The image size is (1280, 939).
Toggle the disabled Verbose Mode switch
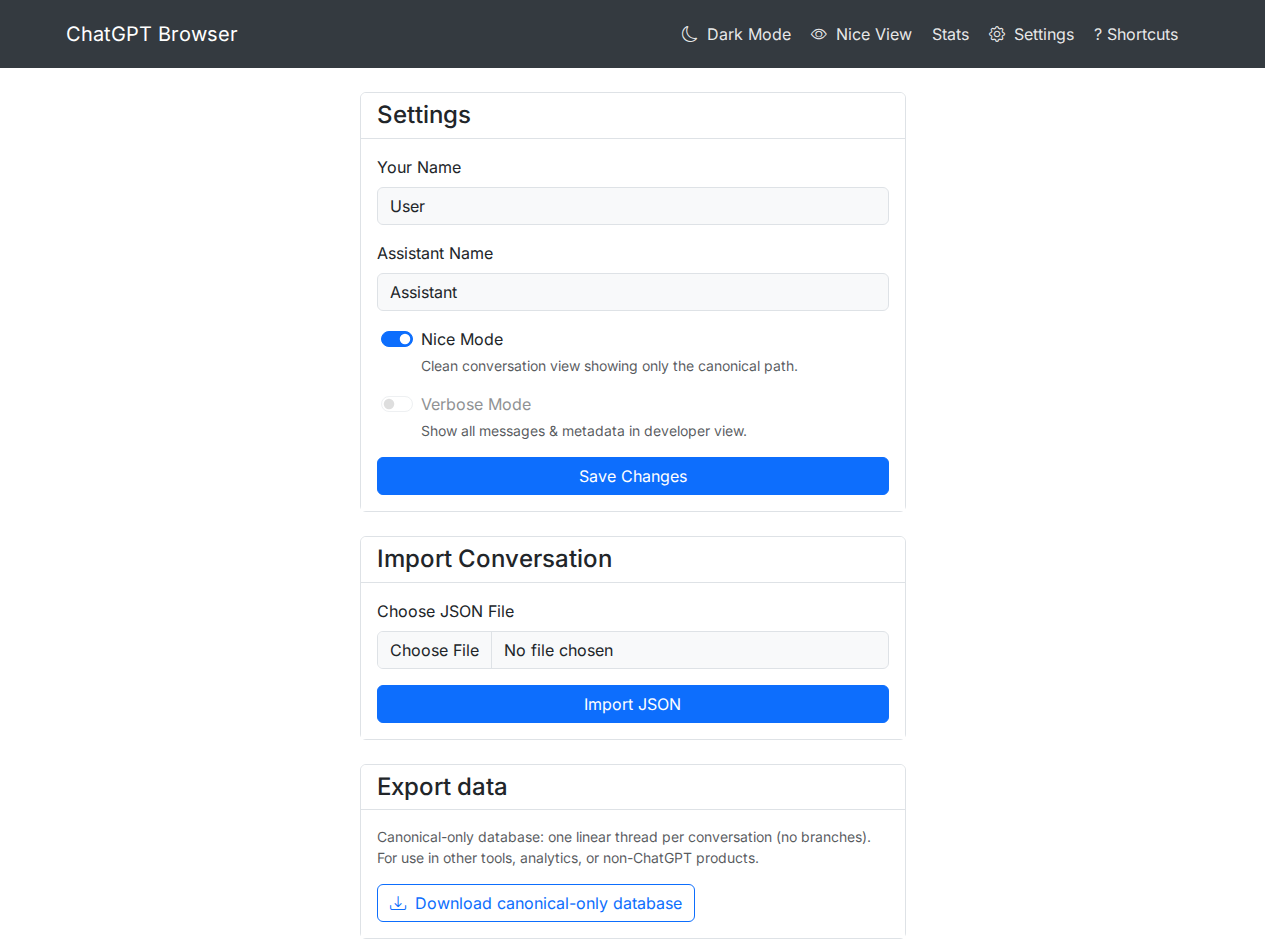(397, 404)
